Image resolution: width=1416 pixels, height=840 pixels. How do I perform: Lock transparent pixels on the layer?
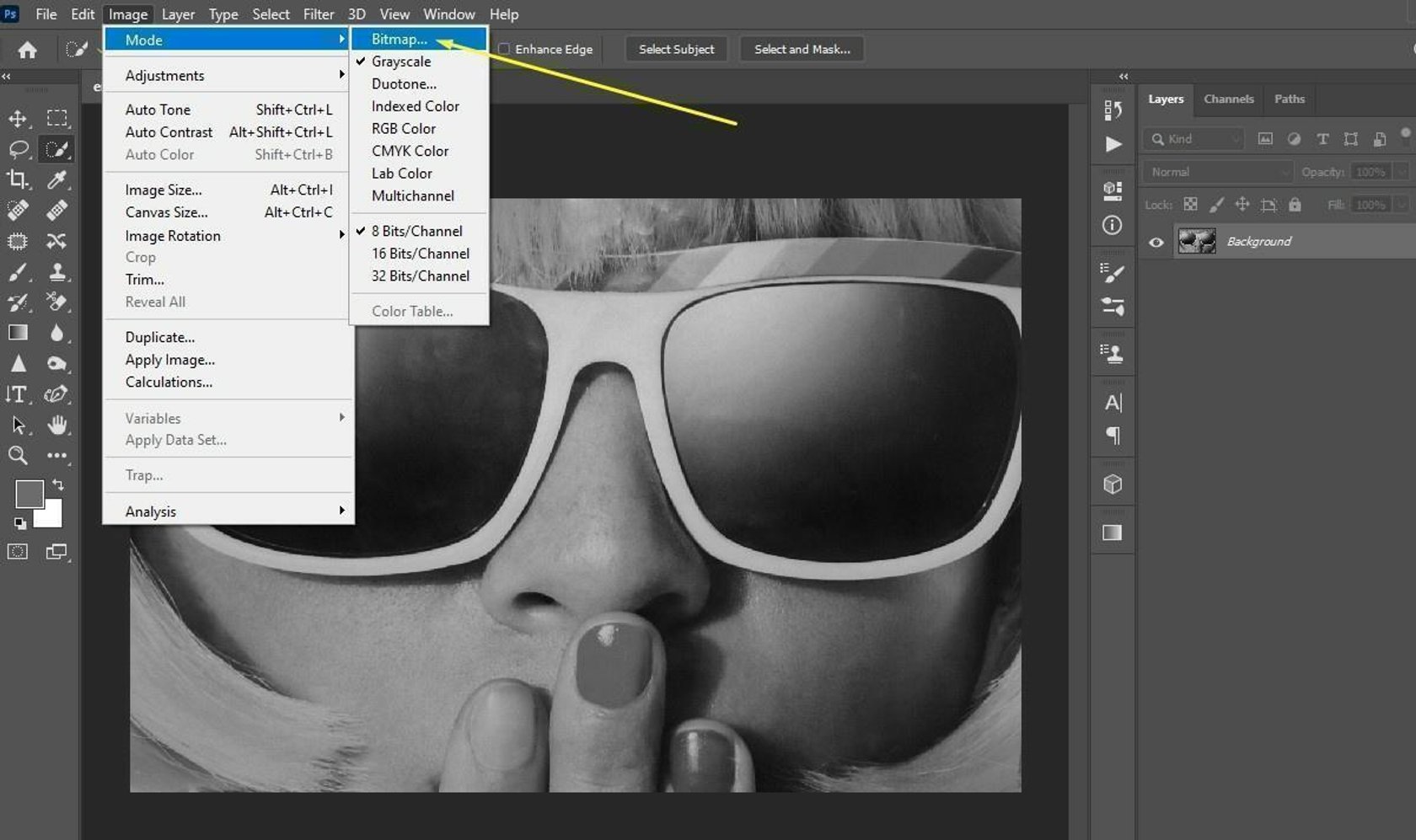[1189, 204]
